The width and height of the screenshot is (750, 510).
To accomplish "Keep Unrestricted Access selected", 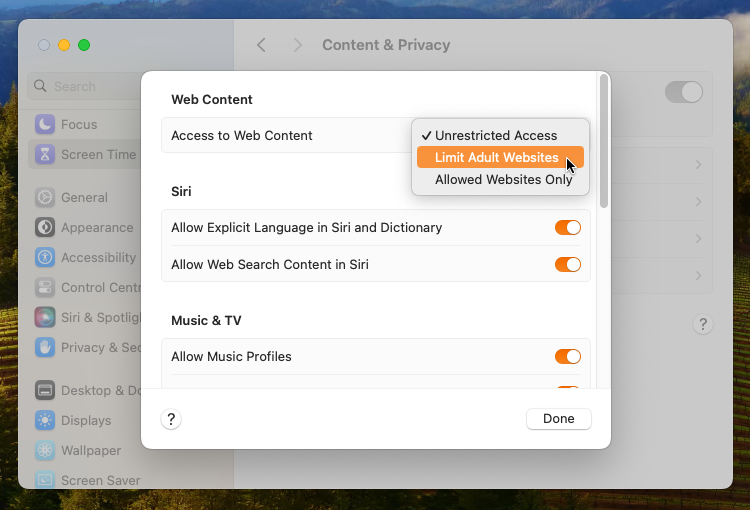I will (496, 135).
